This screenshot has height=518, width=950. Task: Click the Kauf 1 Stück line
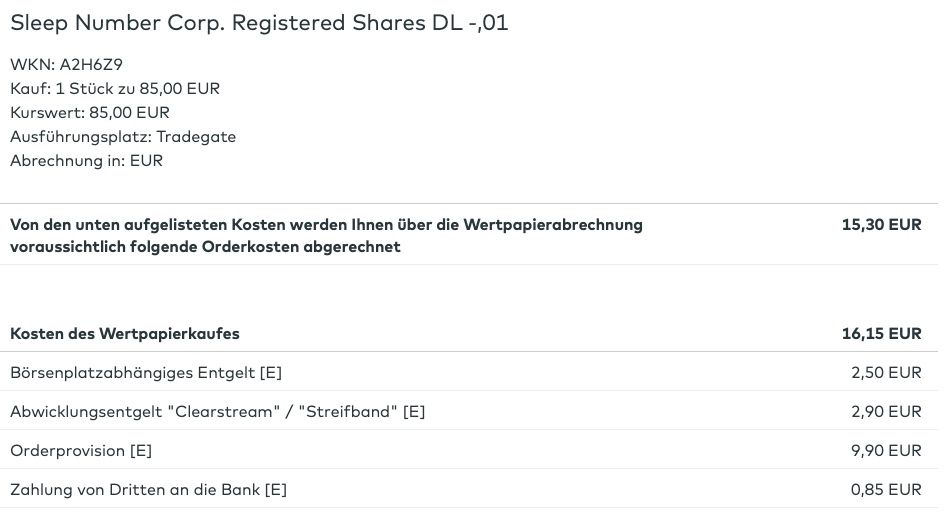coord(115,89)
